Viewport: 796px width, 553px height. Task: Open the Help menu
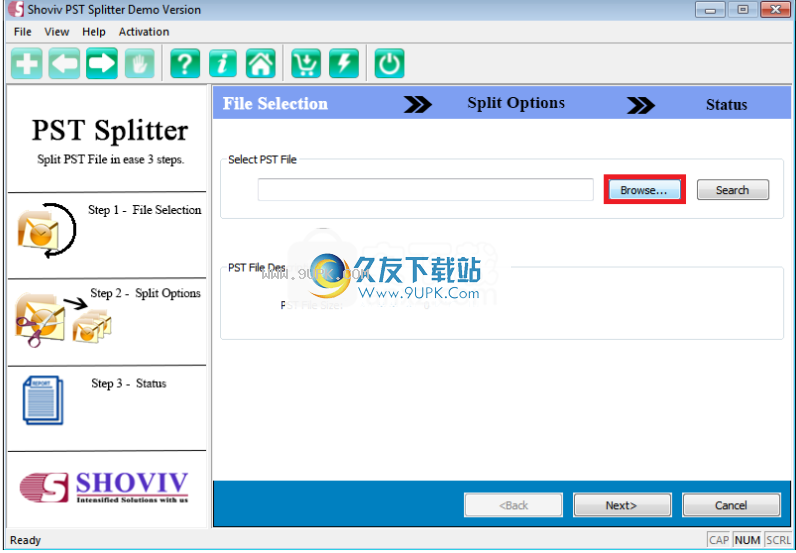coord(94,31)
